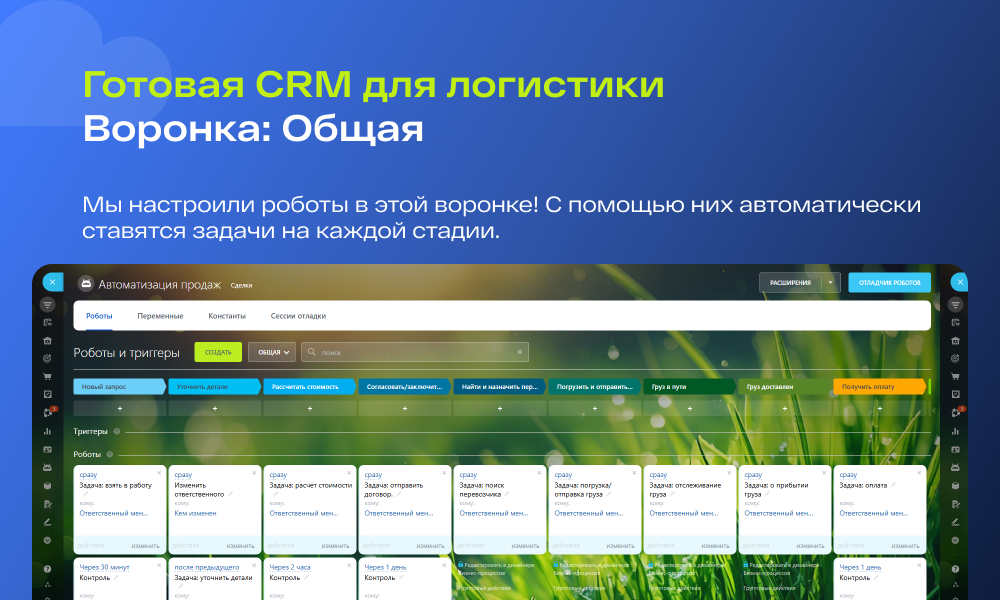Switch to the Константы tab

point(226,316)
